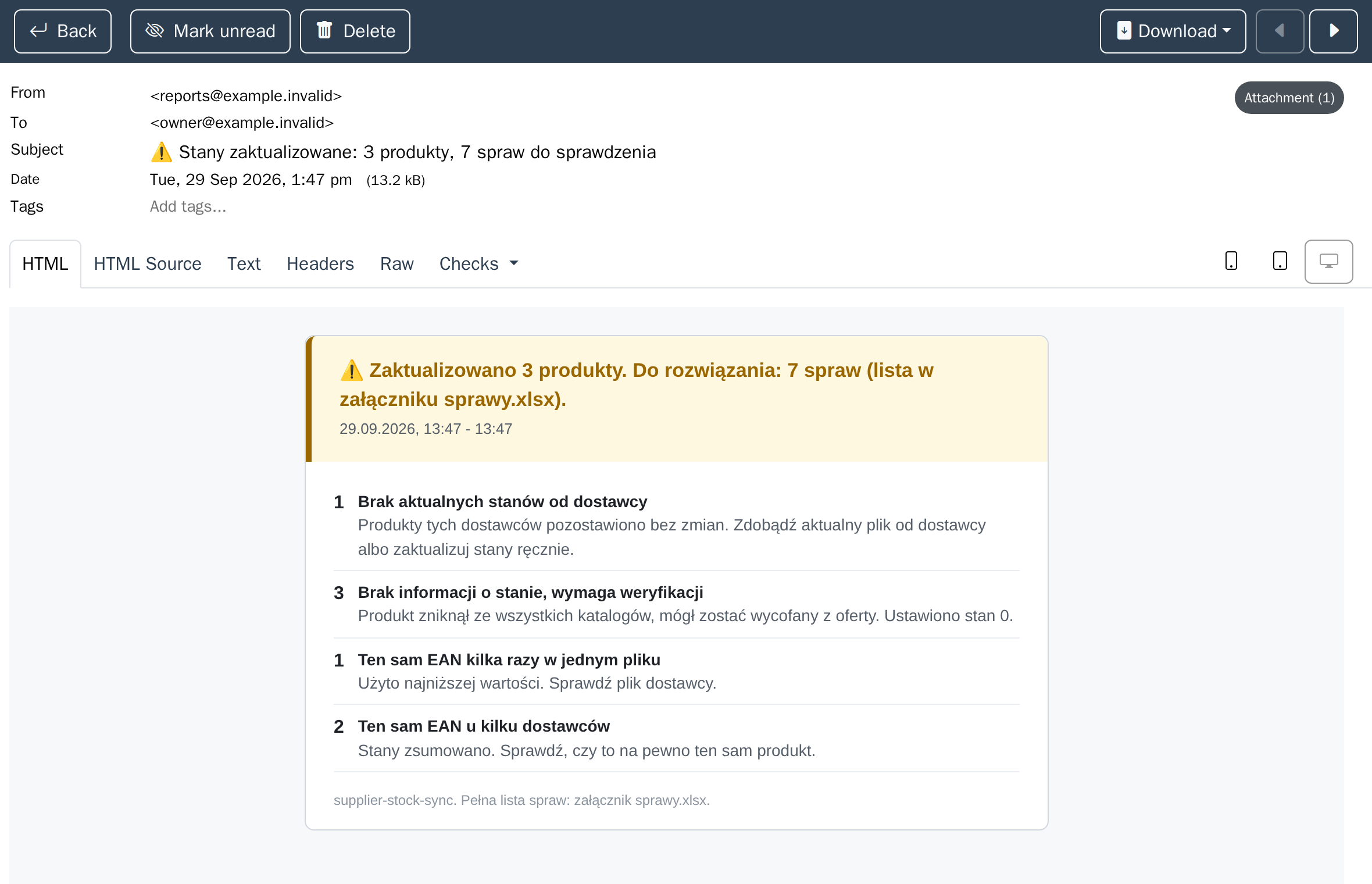Image resolution: width=1372 pixels, height=884 pixels.
Task: Switch preview to desktop size icon
Action: coord(1328,262)
